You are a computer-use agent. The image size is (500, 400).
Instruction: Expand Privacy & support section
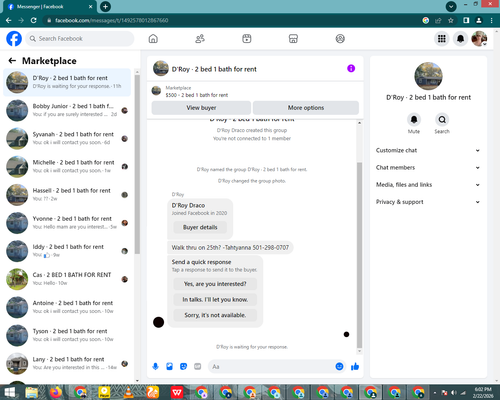click(428, 202)
